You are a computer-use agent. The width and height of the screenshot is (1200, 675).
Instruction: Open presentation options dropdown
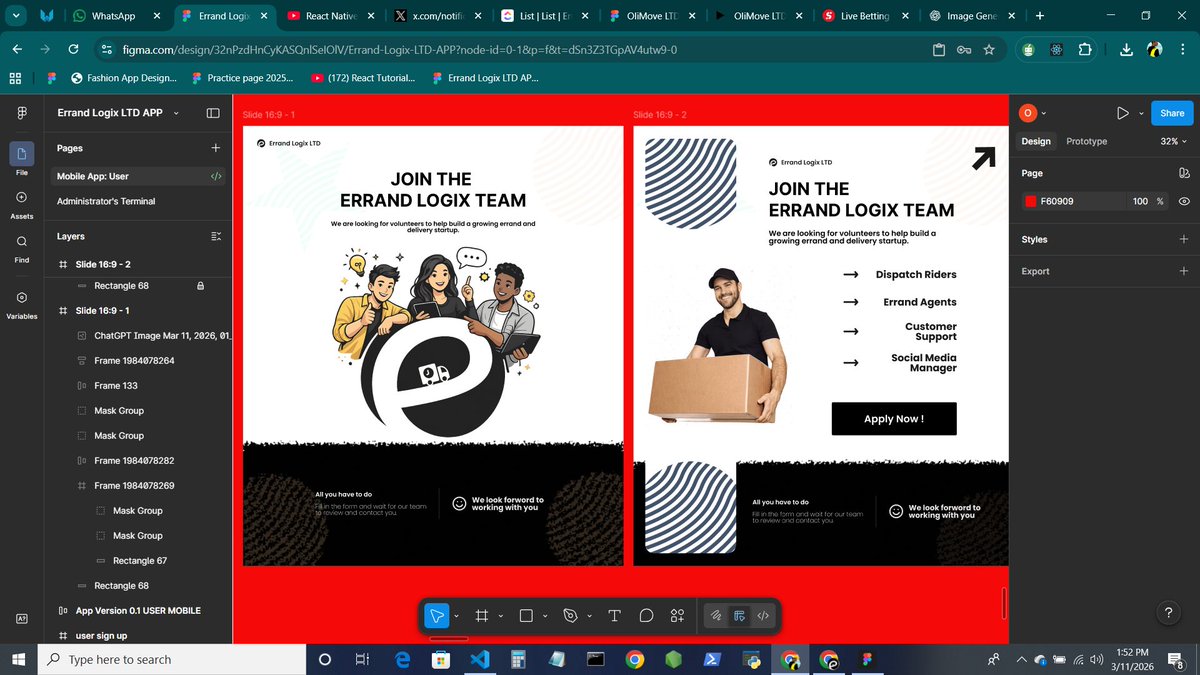pyautogui.click(x=1141, y=113)
